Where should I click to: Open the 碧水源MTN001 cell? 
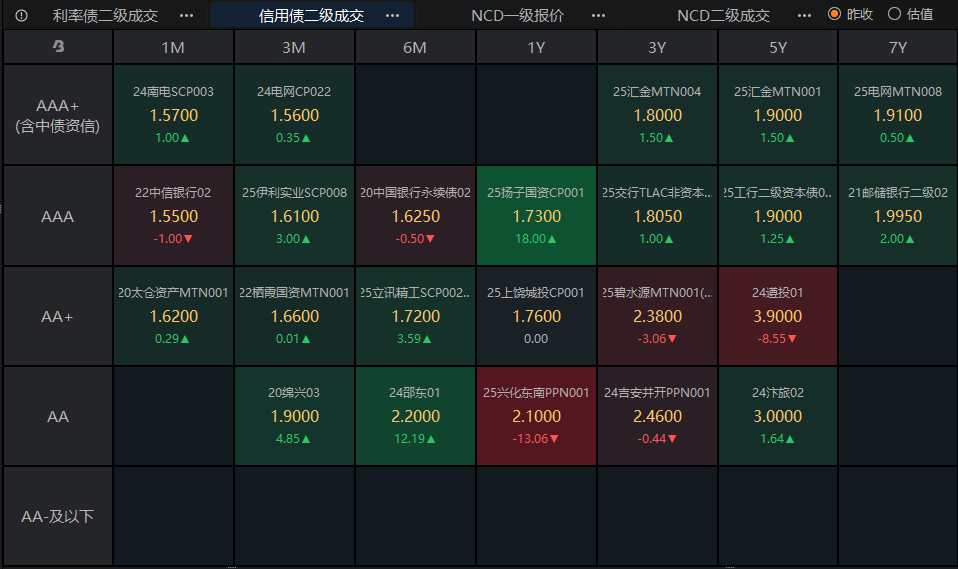click(657, 316)
